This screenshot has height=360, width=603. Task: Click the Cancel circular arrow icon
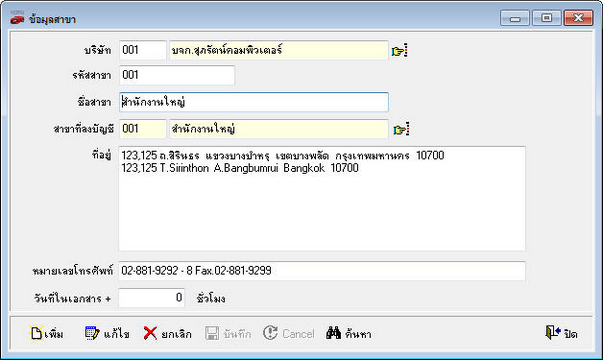tap(270, 333)
